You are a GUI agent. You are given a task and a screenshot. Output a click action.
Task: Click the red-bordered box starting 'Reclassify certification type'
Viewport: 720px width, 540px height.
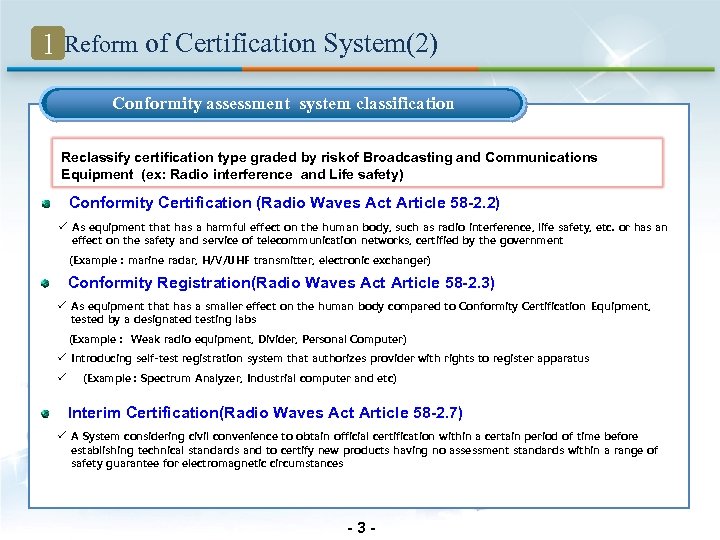point(357,163)
